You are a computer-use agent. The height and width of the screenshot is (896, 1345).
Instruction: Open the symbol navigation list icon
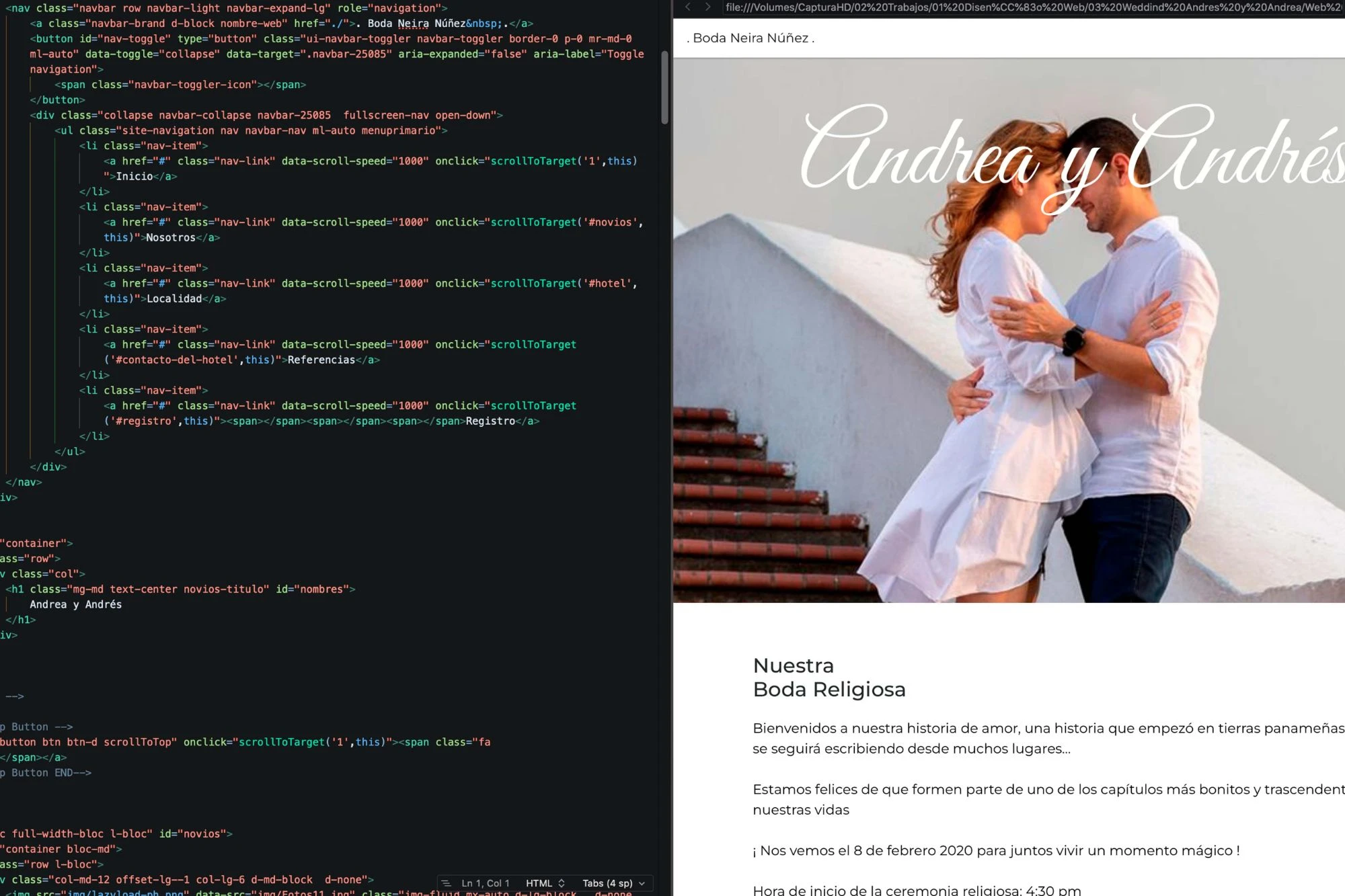pyautogui.click(x=447, y=883)
